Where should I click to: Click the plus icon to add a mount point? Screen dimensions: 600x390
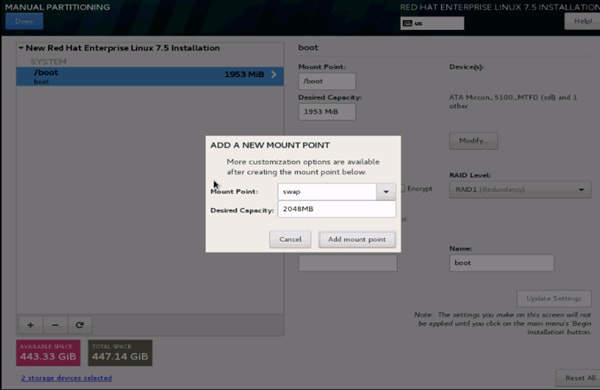click(x=31, y=325)
